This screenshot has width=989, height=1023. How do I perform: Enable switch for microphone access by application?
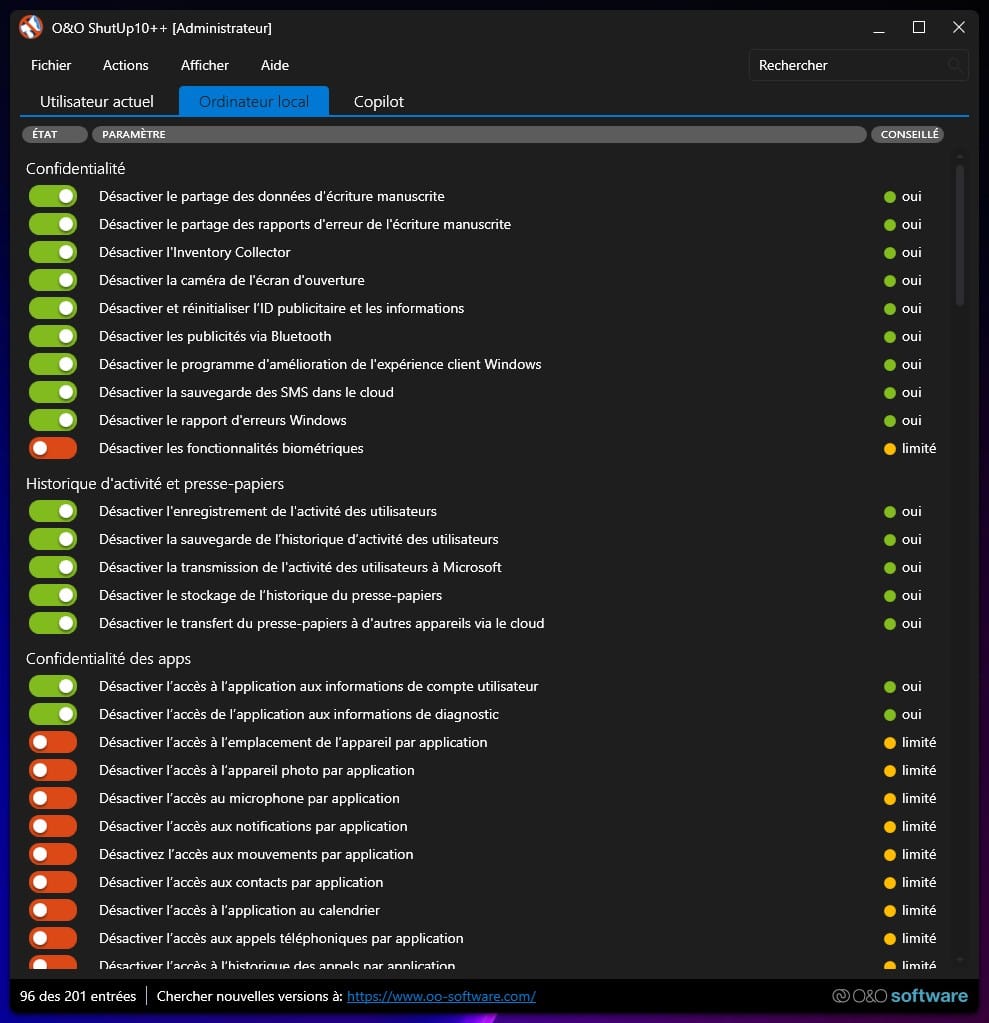tap(53, 799)
